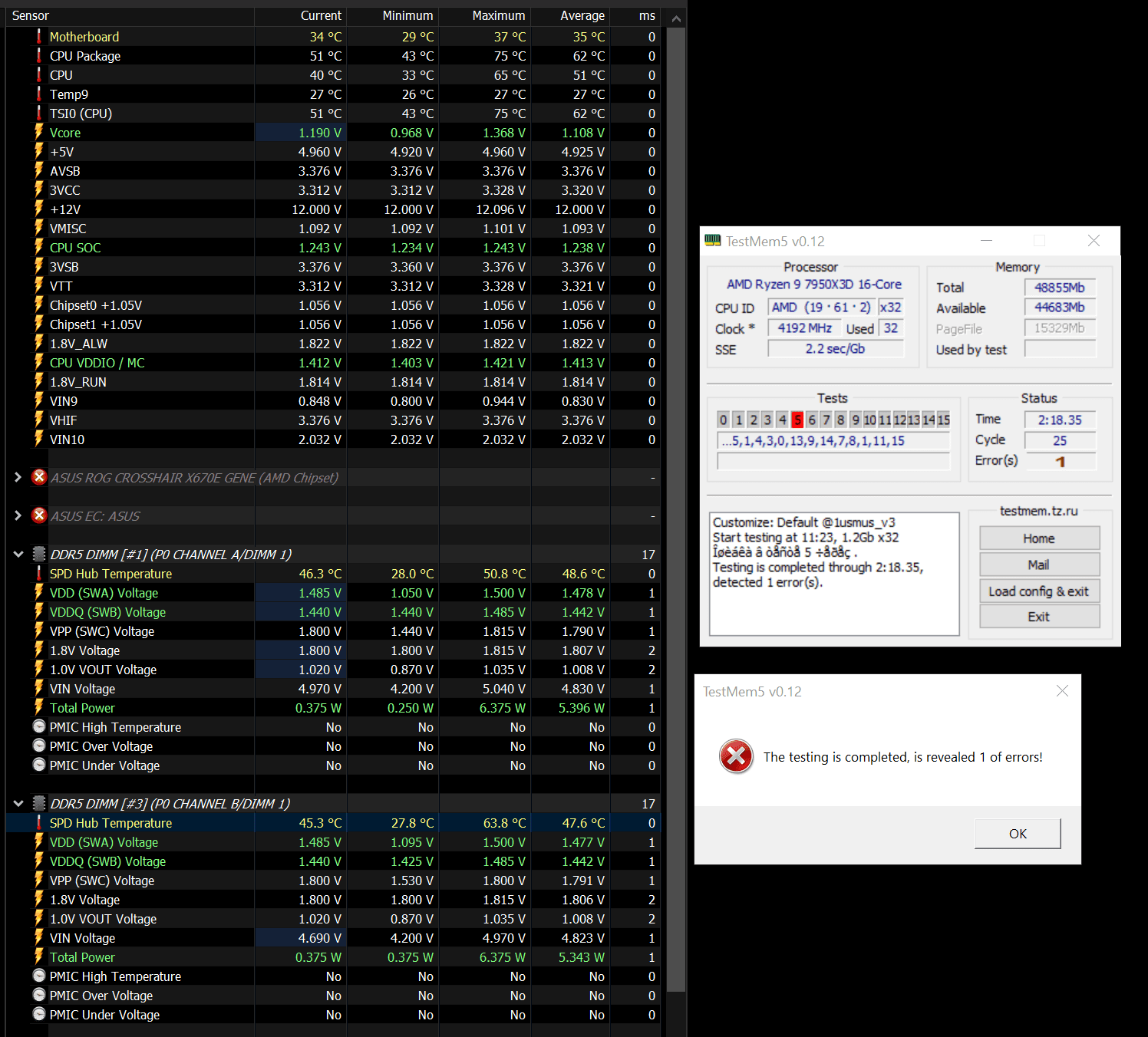Screen dimensions: 1148x1037
Task: Click the red test 5 indicator box
Action: [x=797, y=420]
